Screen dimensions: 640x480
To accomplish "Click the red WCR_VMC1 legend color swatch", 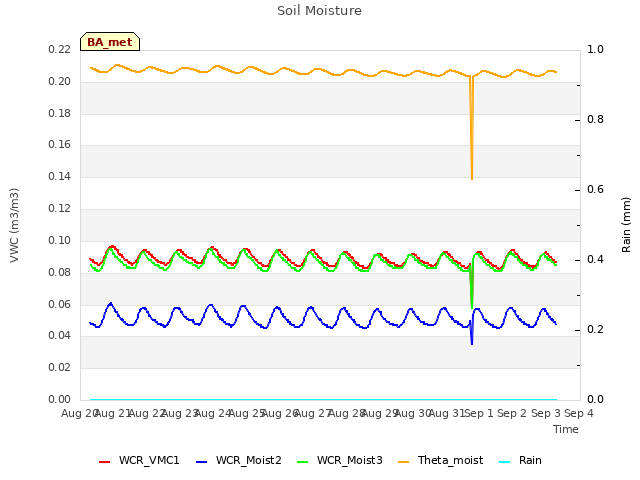I will coord(104,462).
